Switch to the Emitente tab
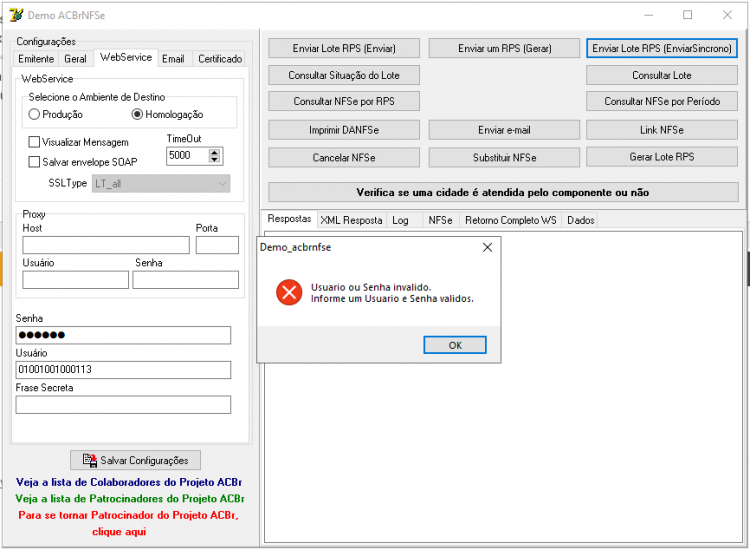The width and height of the screenshot is (750, 550). 36,59
